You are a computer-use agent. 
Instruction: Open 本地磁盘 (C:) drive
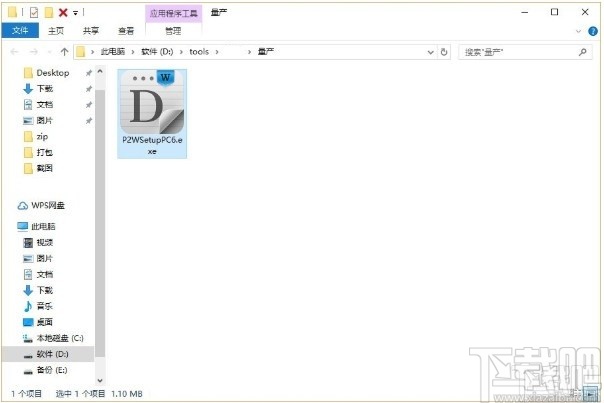click(x=60, y=338)
